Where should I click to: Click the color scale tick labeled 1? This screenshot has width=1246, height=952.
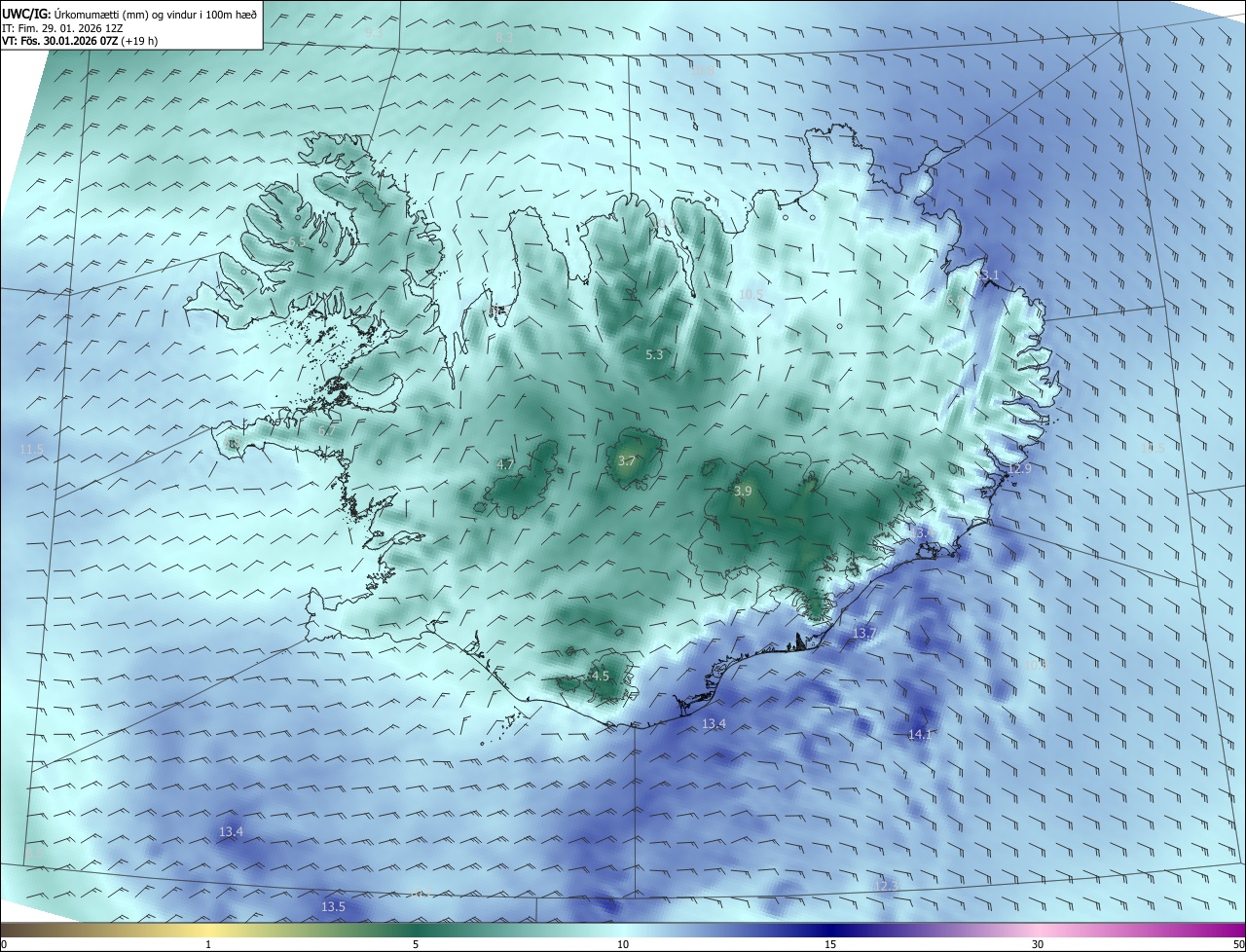coord(208,944)
